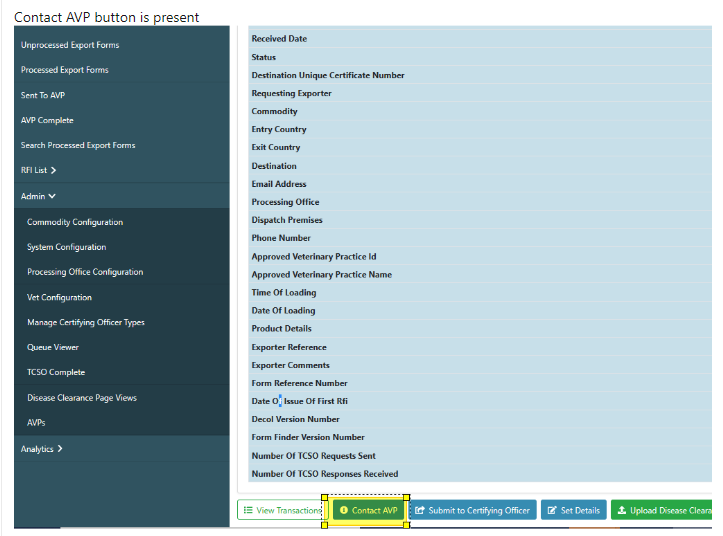
Task: Expand the RFI List submenu
Action: pyautogui.click(x=38, y=170)
